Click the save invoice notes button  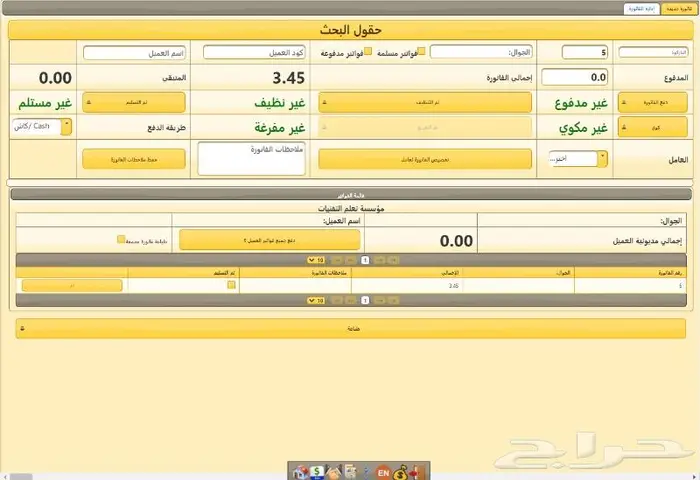point(134,159)
